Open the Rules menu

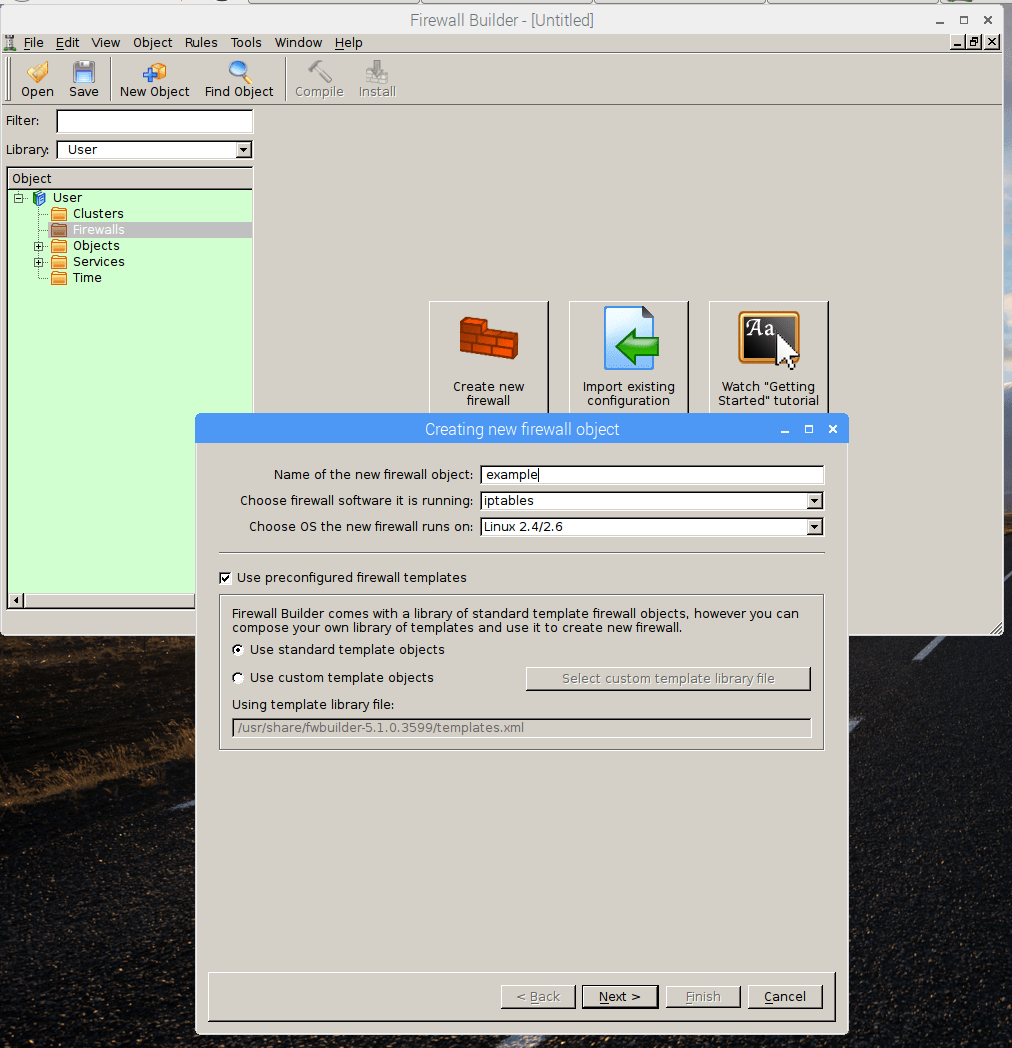(201, 43)
